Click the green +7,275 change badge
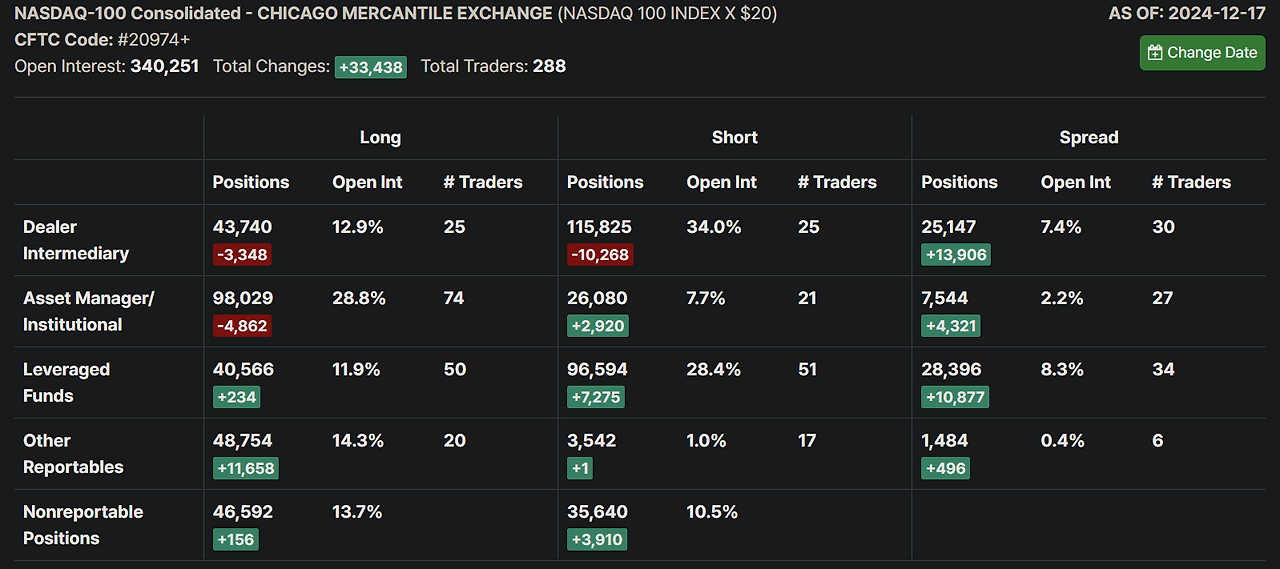This screenshot has width=1280, height=569. tap(596, 397)
